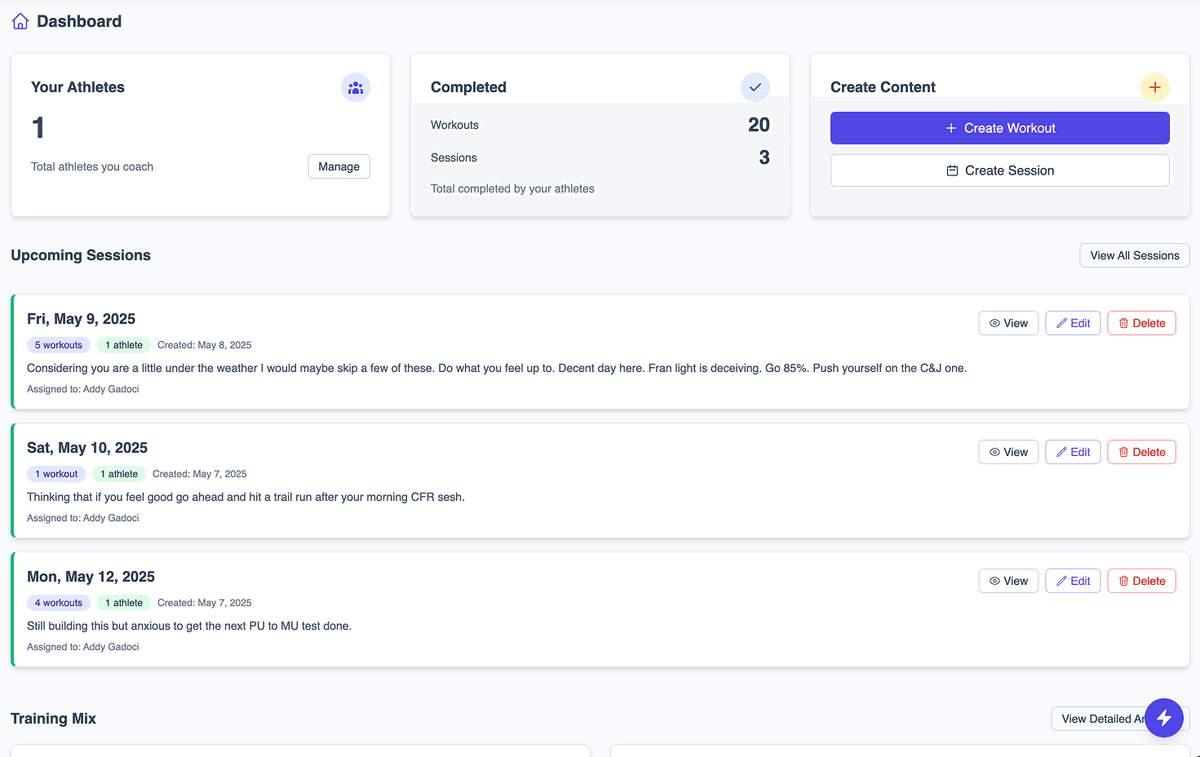
Task: Click note about the trail run
Action: click(x=246, y=497)
